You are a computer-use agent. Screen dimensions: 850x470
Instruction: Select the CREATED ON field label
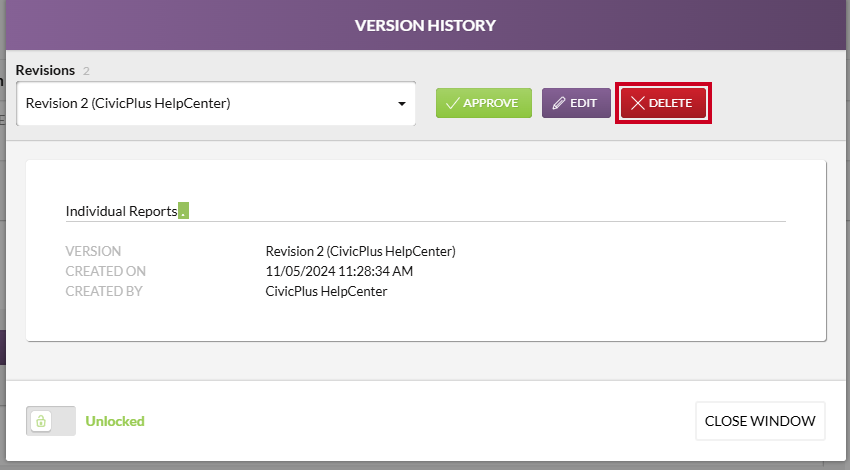(106, 271)
